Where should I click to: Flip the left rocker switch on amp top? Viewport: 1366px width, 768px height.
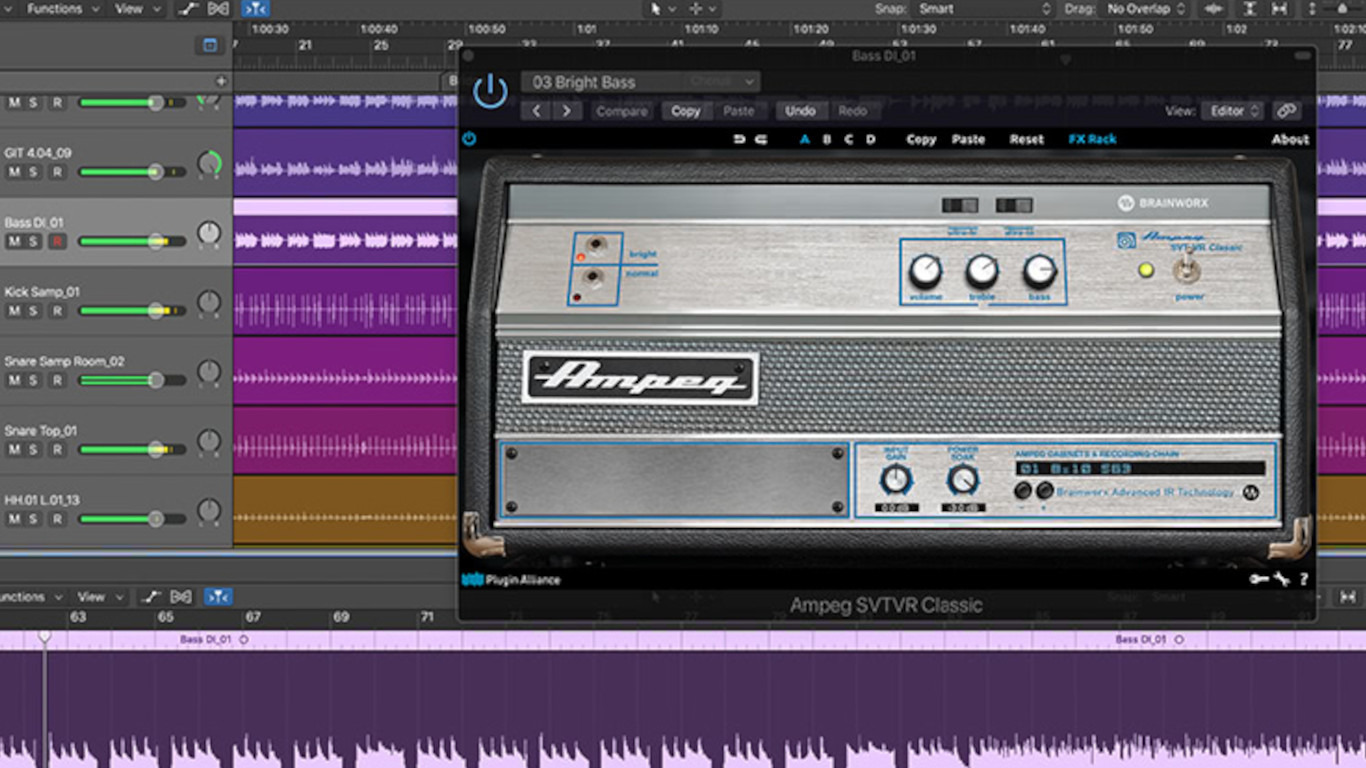960,205
